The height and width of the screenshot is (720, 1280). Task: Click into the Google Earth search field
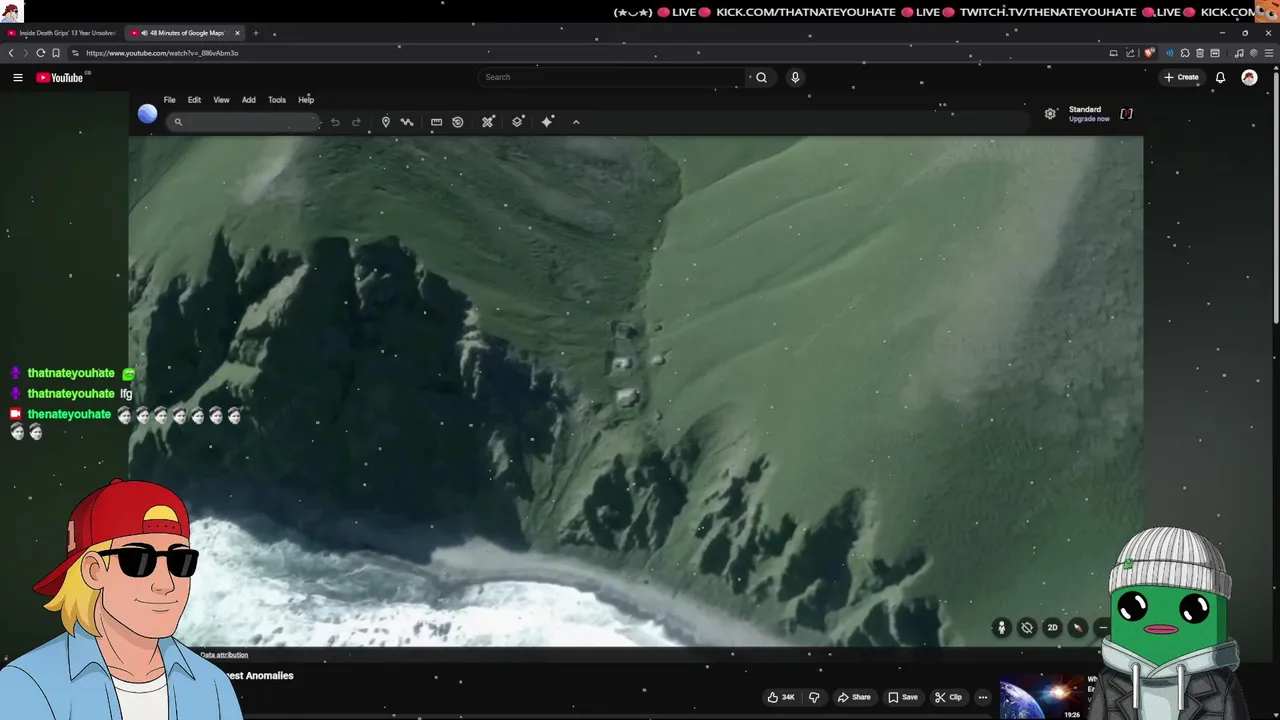coord(243,122)
